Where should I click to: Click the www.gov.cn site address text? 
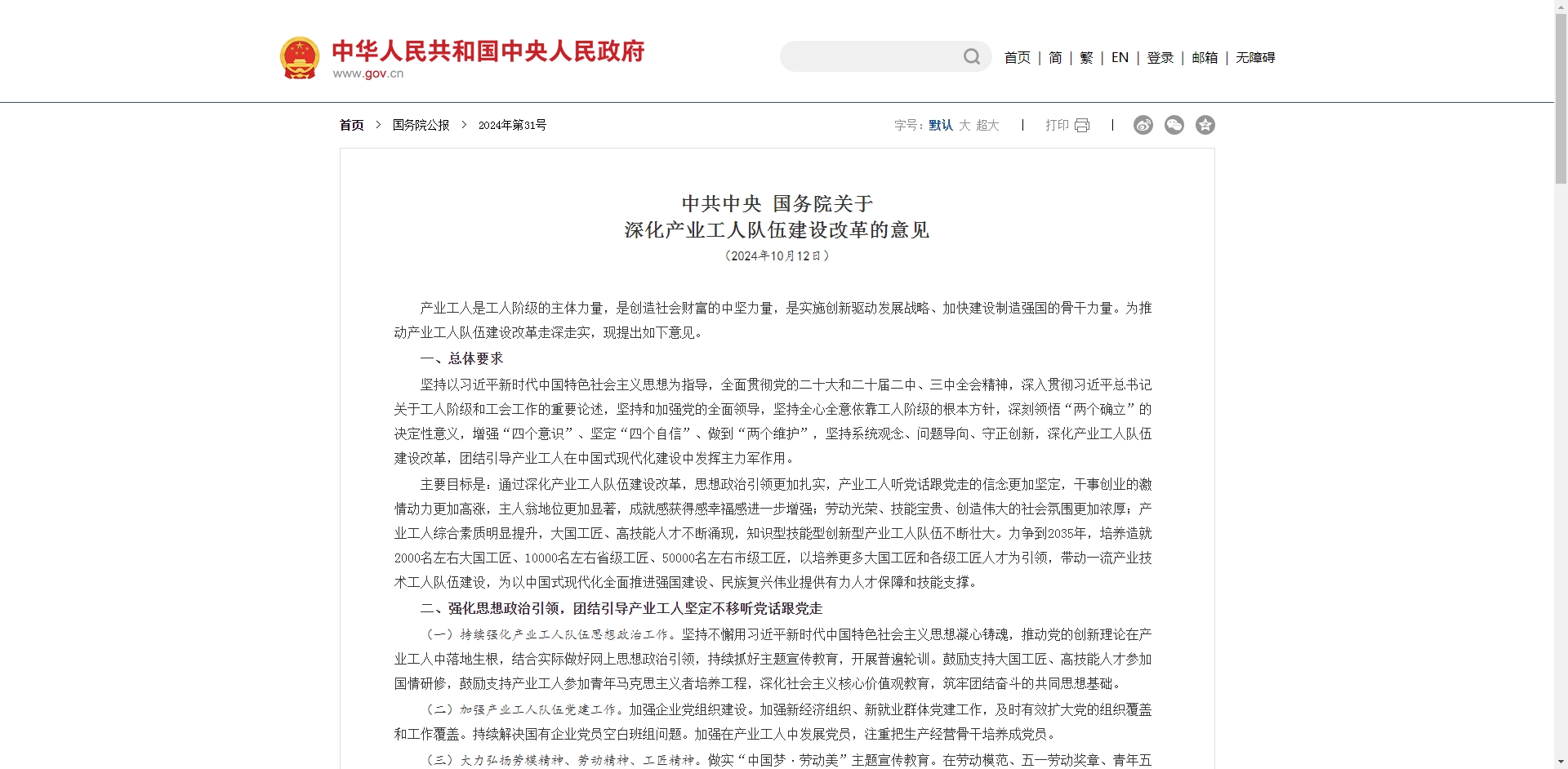[x=368, y=73]
